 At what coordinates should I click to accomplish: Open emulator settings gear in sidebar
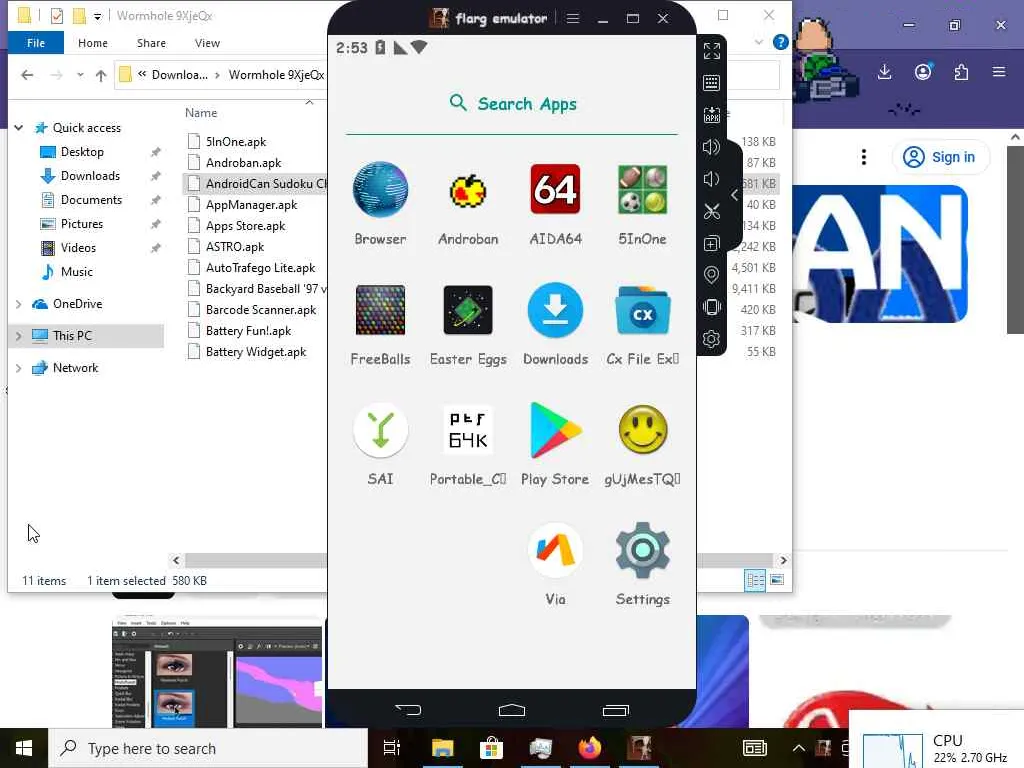(x=711, y=339)
